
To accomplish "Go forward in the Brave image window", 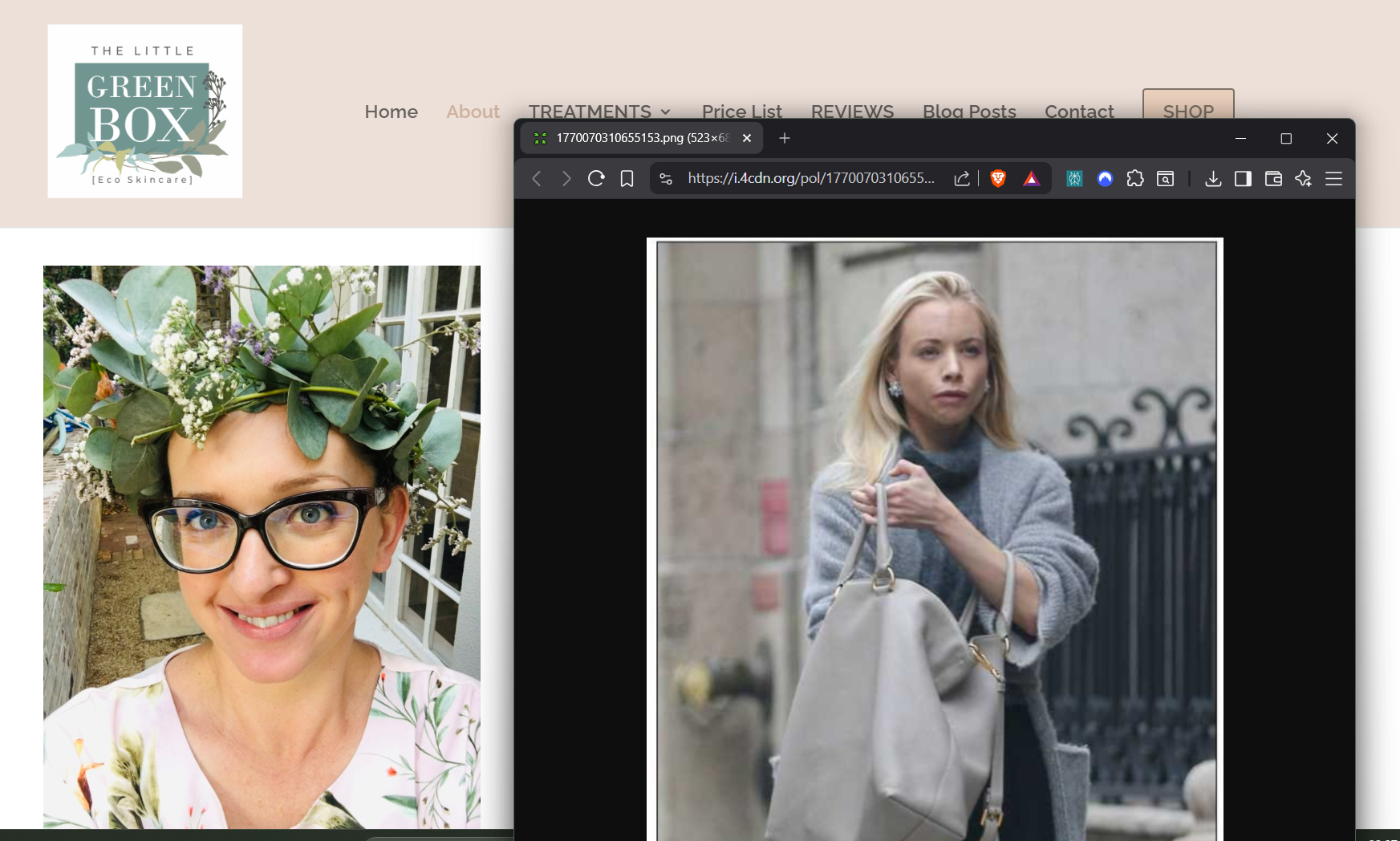I will point(566,178).
